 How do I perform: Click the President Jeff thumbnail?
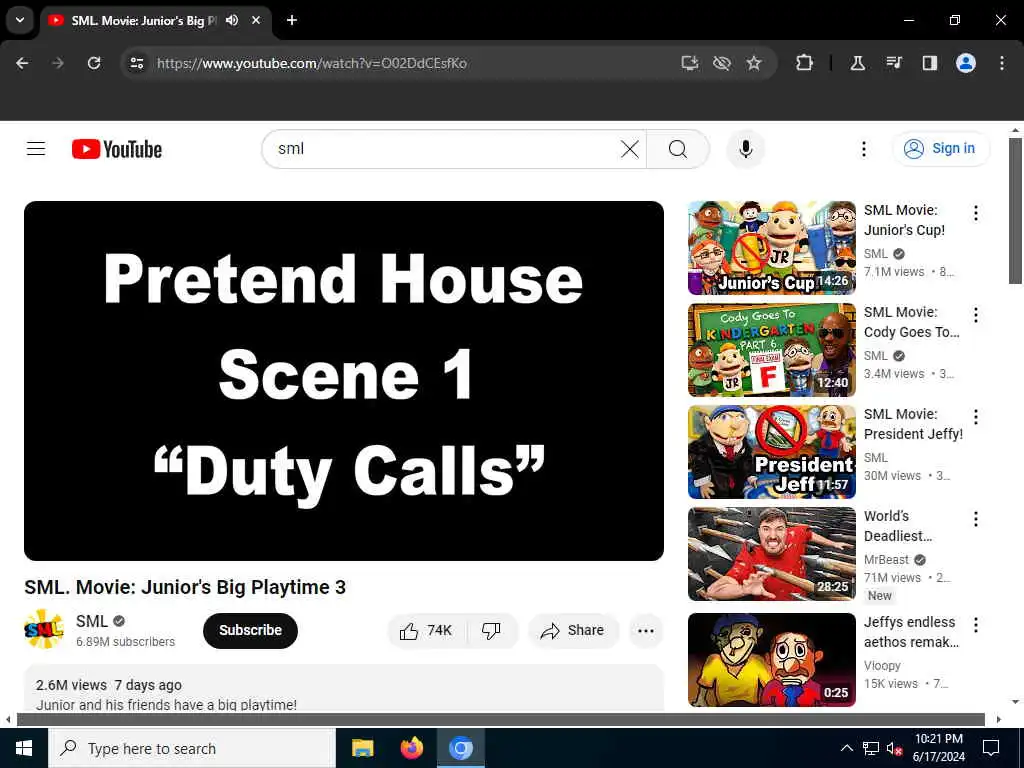pyautogui.click(x=771, y=452)
